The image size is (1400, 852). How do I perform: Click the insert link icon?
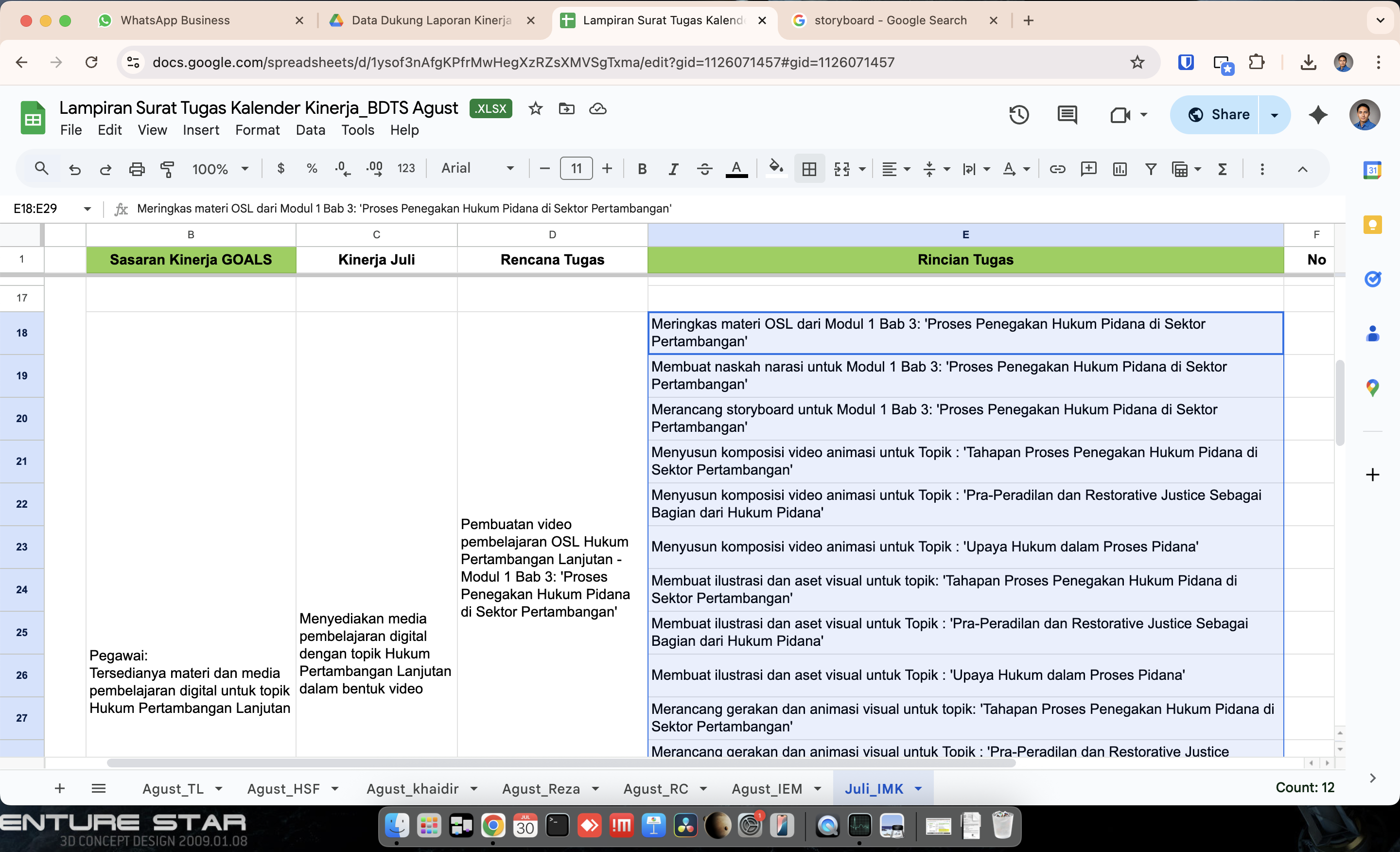[x=1057, y=169]
